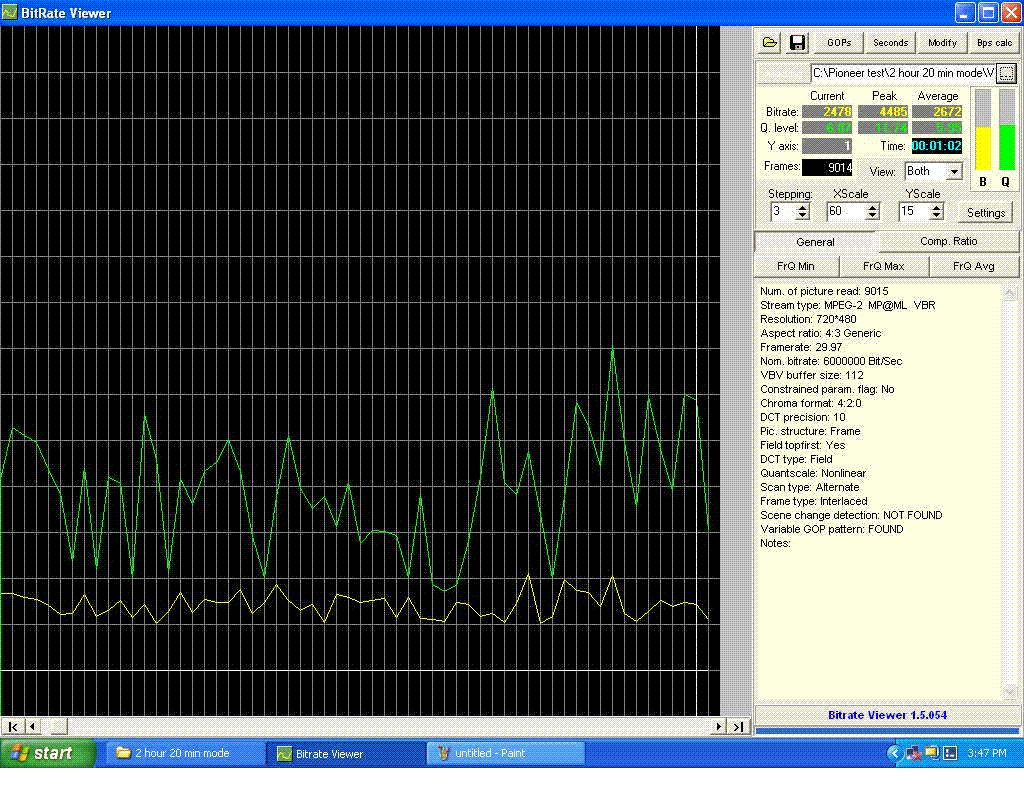Image resolution: width=1024 pixels, height=800 pixels.
Task: Jump to graph end with last-frame button
Action: (x=739, y=726)
